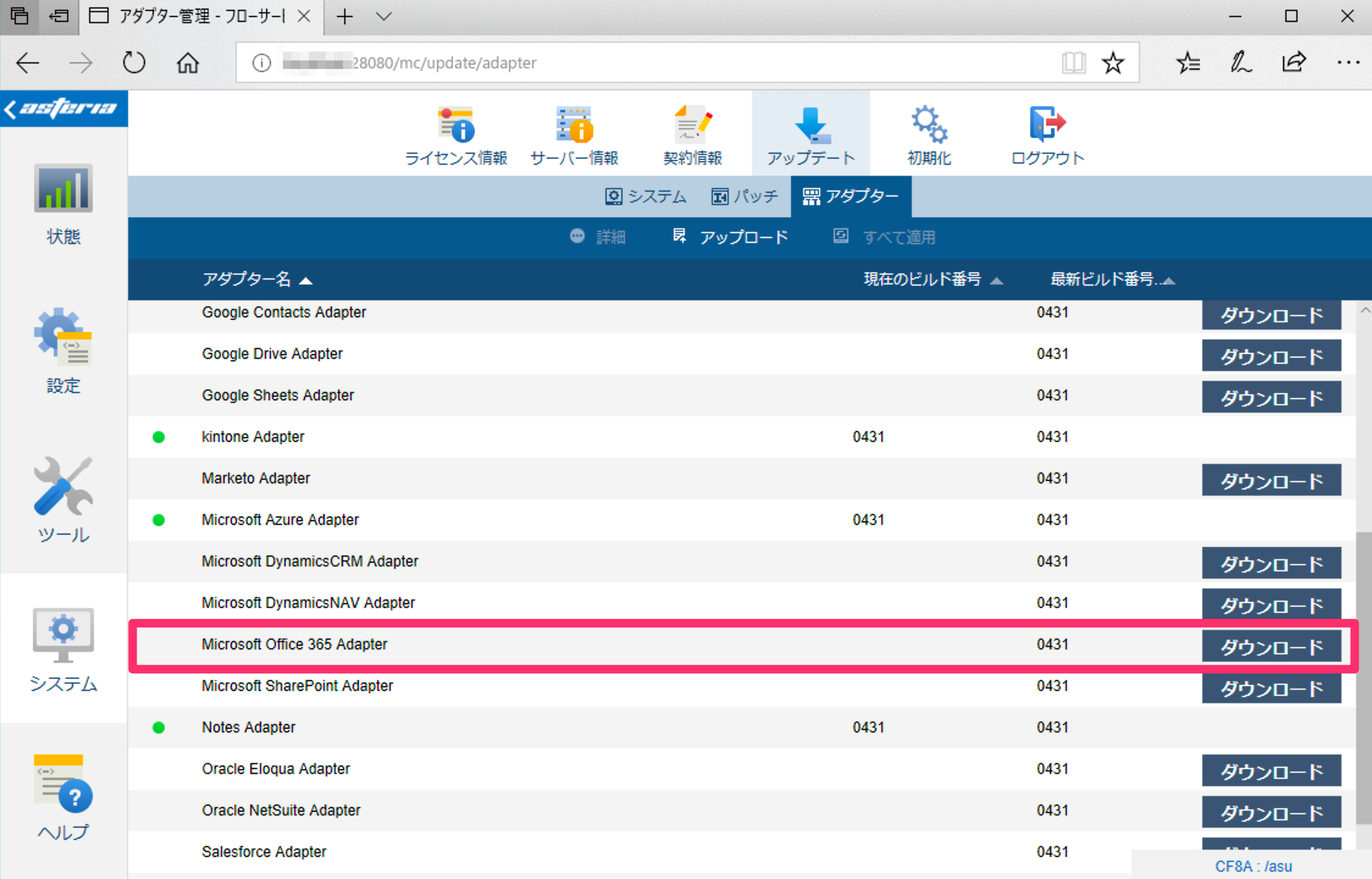The image size is (1372, 879).
Task: Click the adapter list vertical scrollbar
Action: (1364, 678)
